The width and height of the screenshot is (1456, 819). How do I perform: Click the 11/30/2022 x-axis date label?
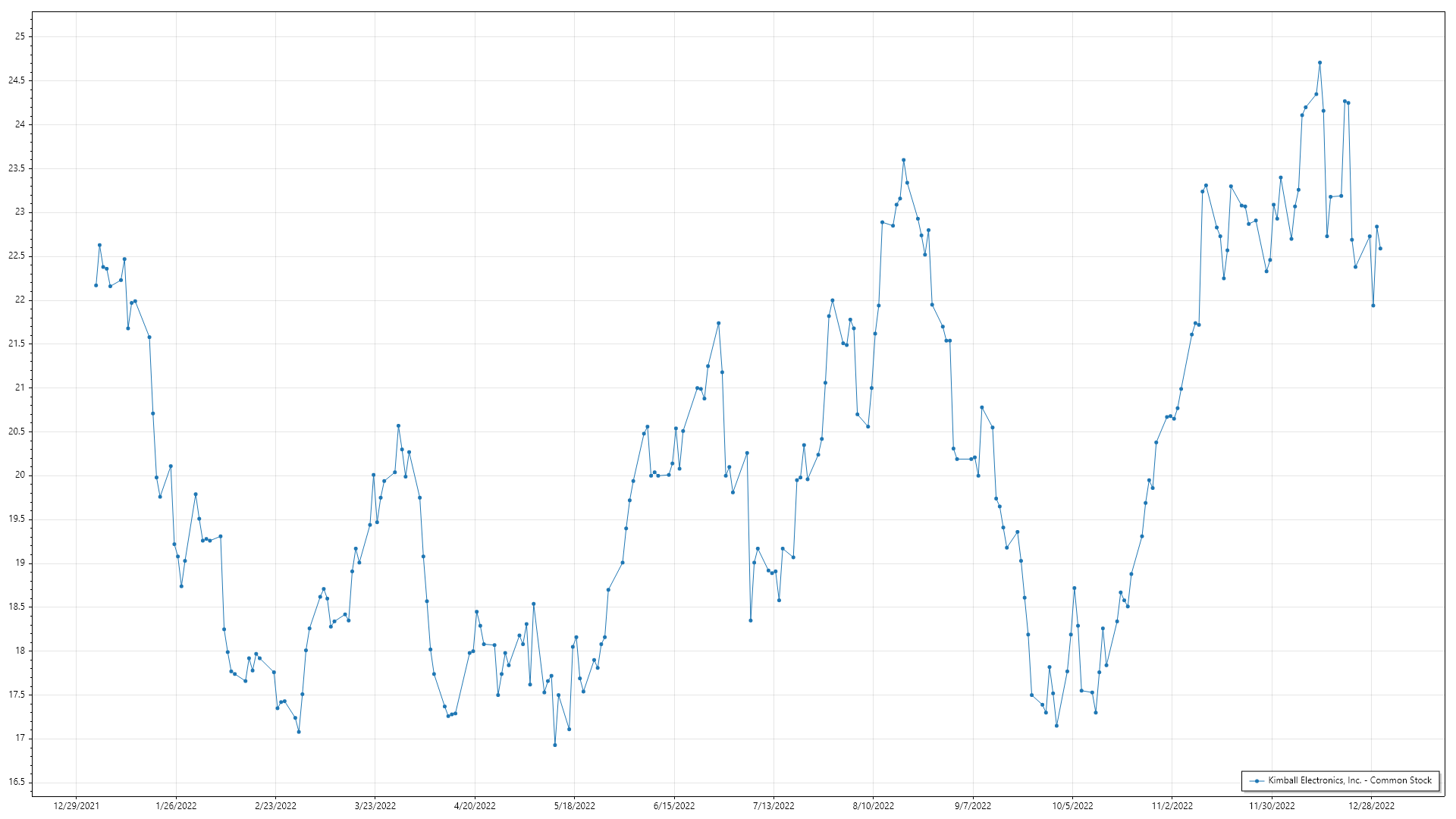point(1272,806)
